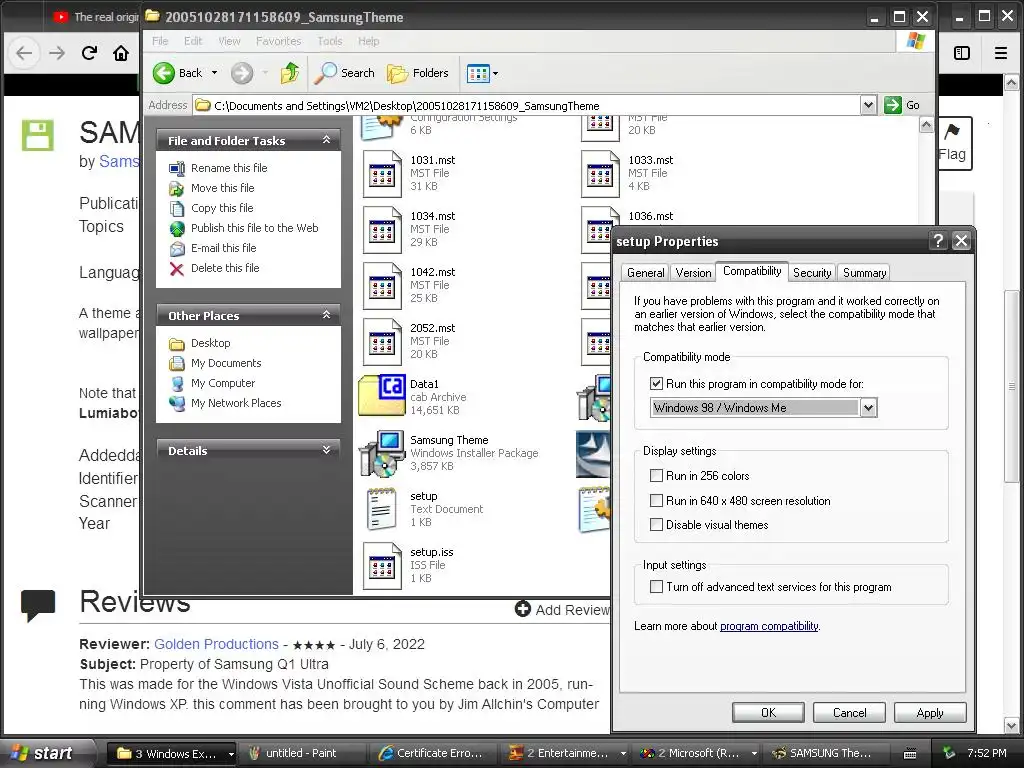Open the address bar dropdown arrow

(868, 105)
